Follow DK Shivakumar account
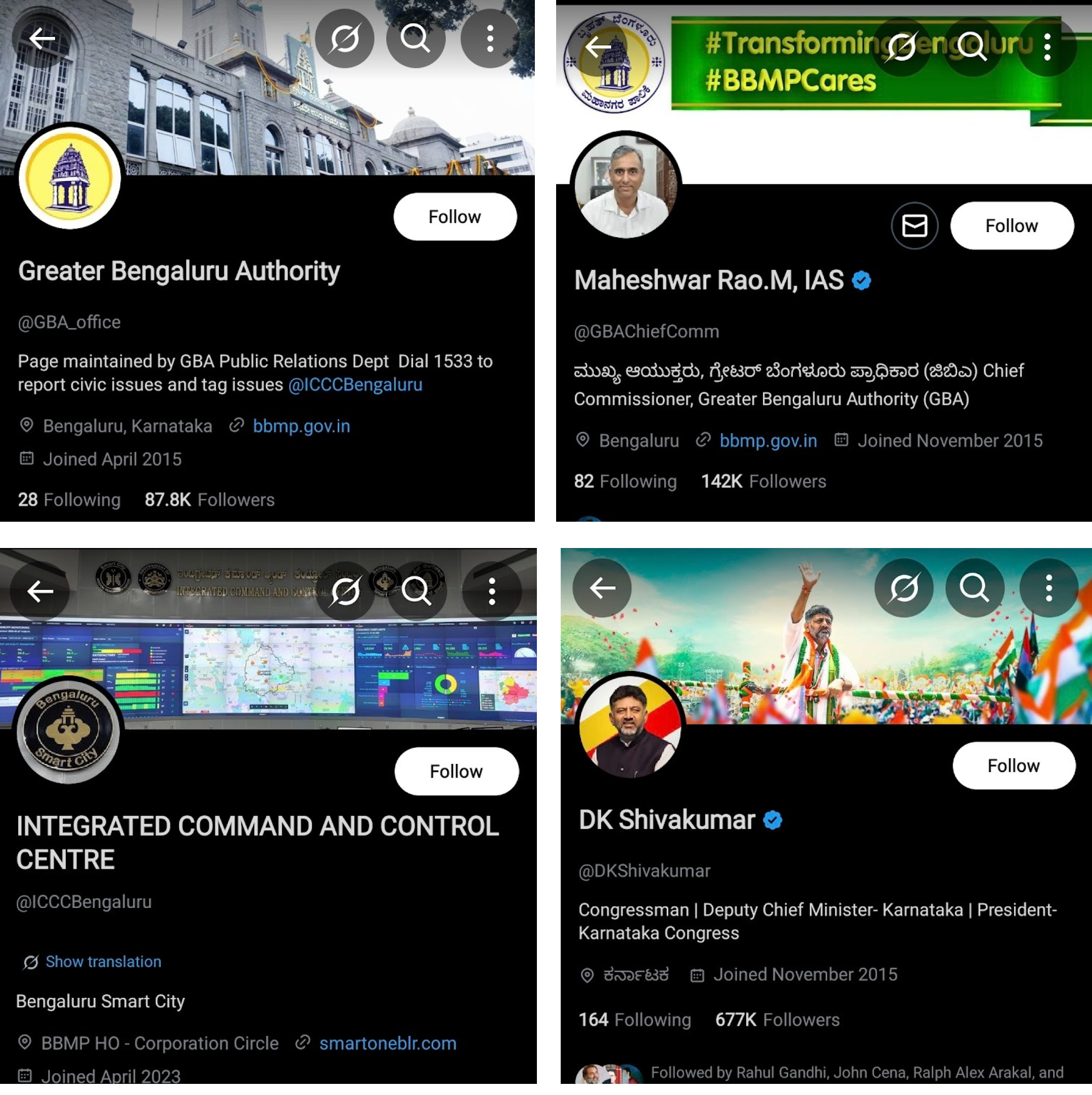 (1013, 765)
